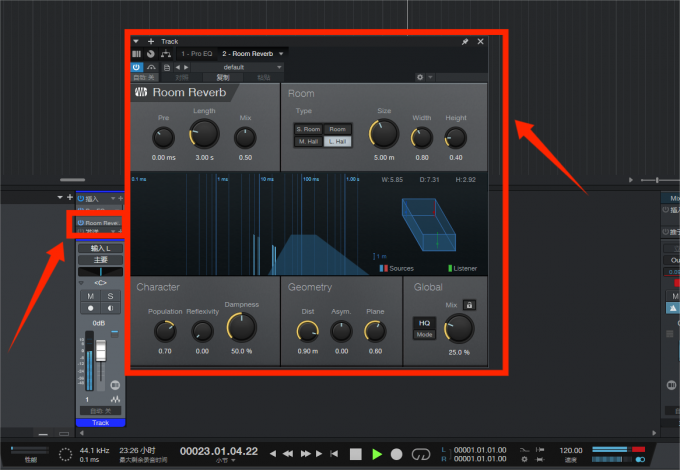Arm the channel record enable button

click(x=91, y=308)
